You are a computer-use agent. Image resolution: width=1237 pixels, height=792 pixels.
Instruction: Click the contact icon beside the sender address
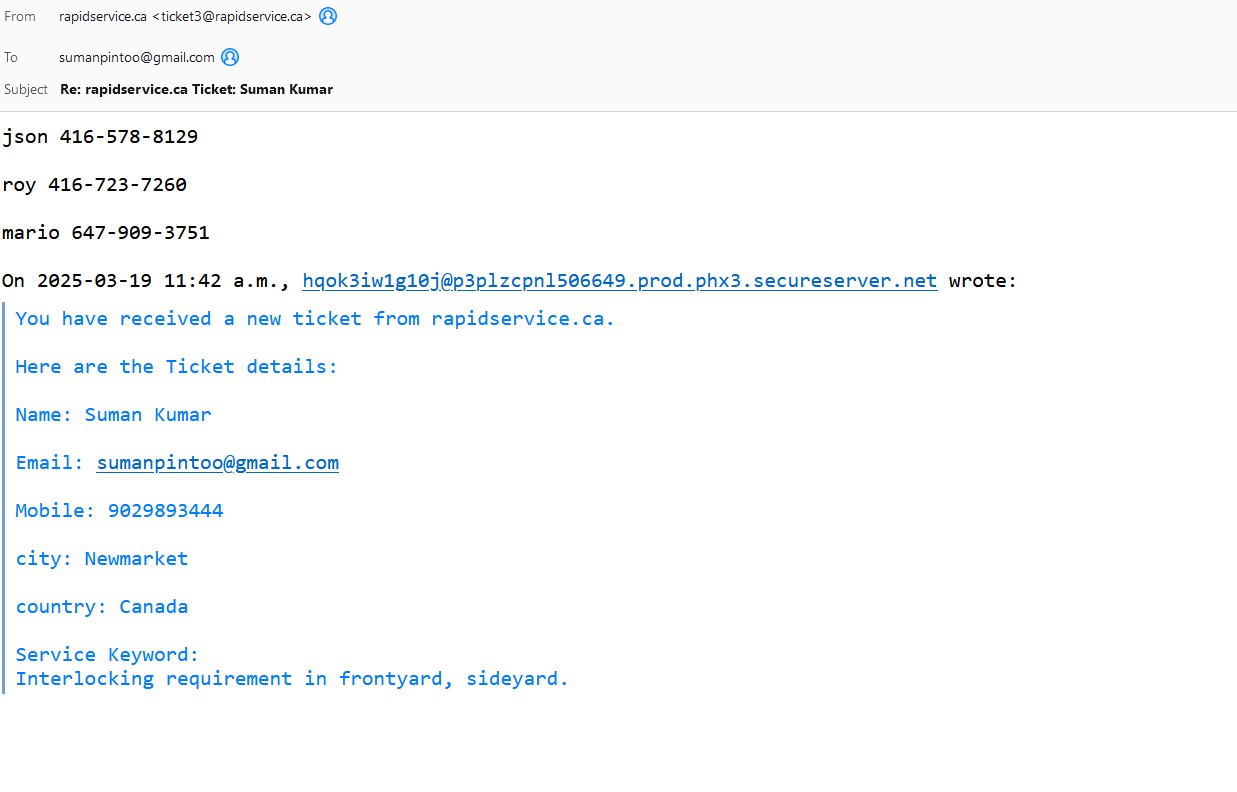coord(328,16)
